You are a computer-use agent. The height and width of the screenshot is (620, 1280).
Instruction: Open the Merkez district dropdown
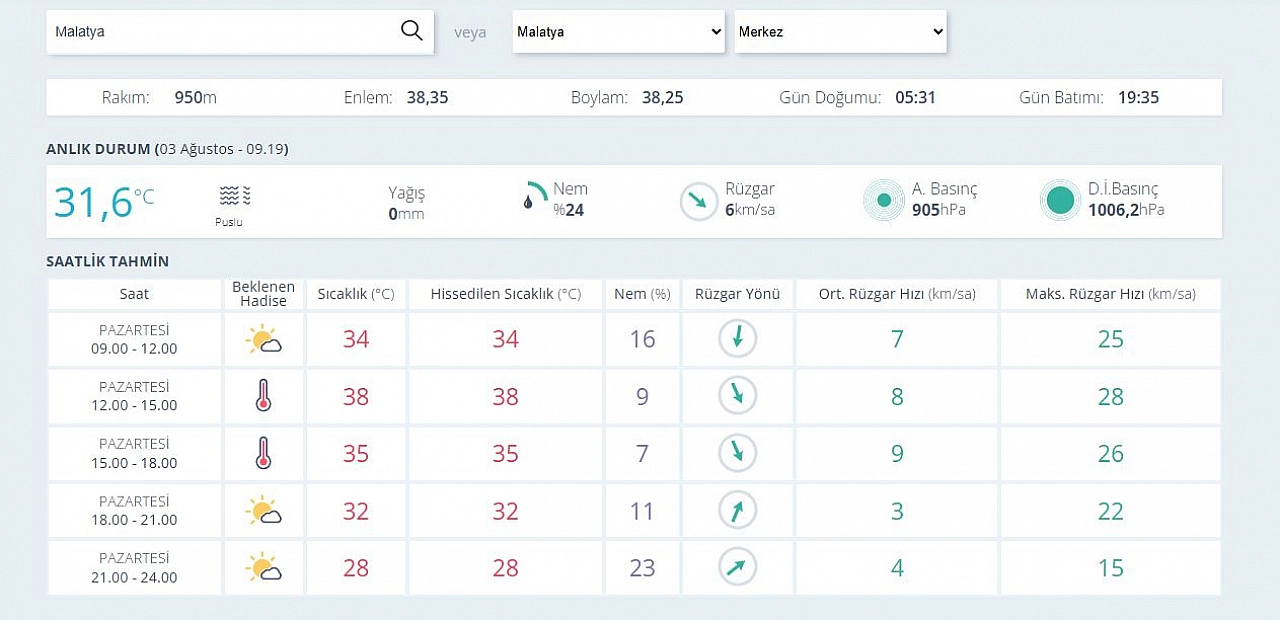pyautogui.click(x=840, y=32)
